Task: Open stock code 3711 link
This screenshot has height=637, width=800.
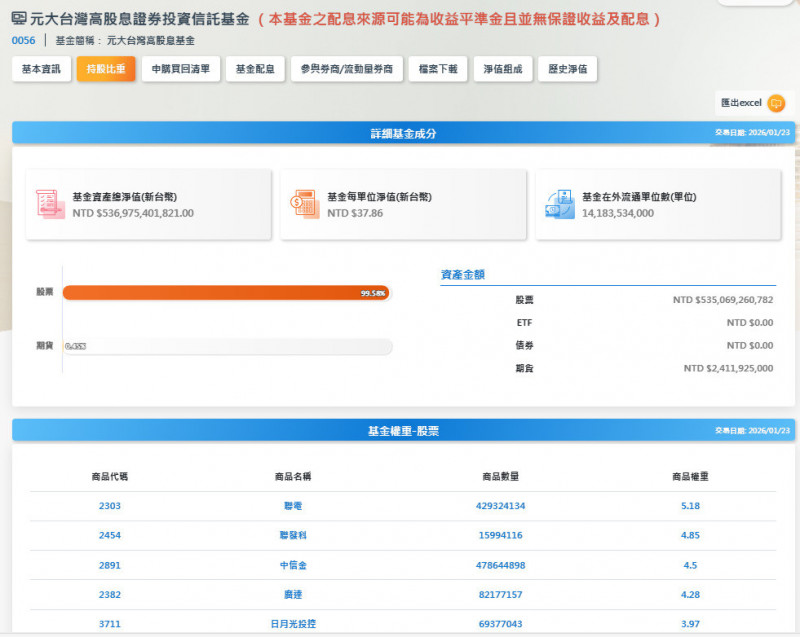Action: pos(110,624)
